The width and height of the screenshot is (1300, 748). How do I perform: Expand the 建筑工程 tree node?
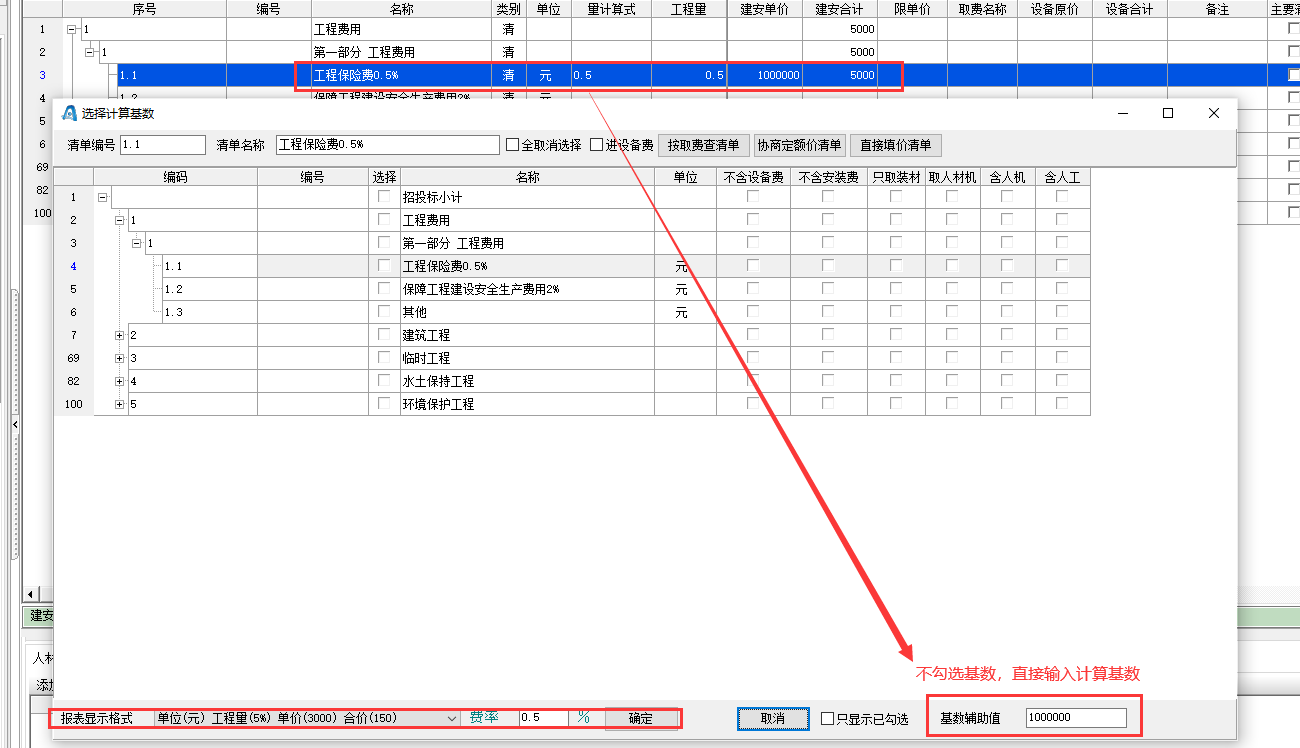120,335
